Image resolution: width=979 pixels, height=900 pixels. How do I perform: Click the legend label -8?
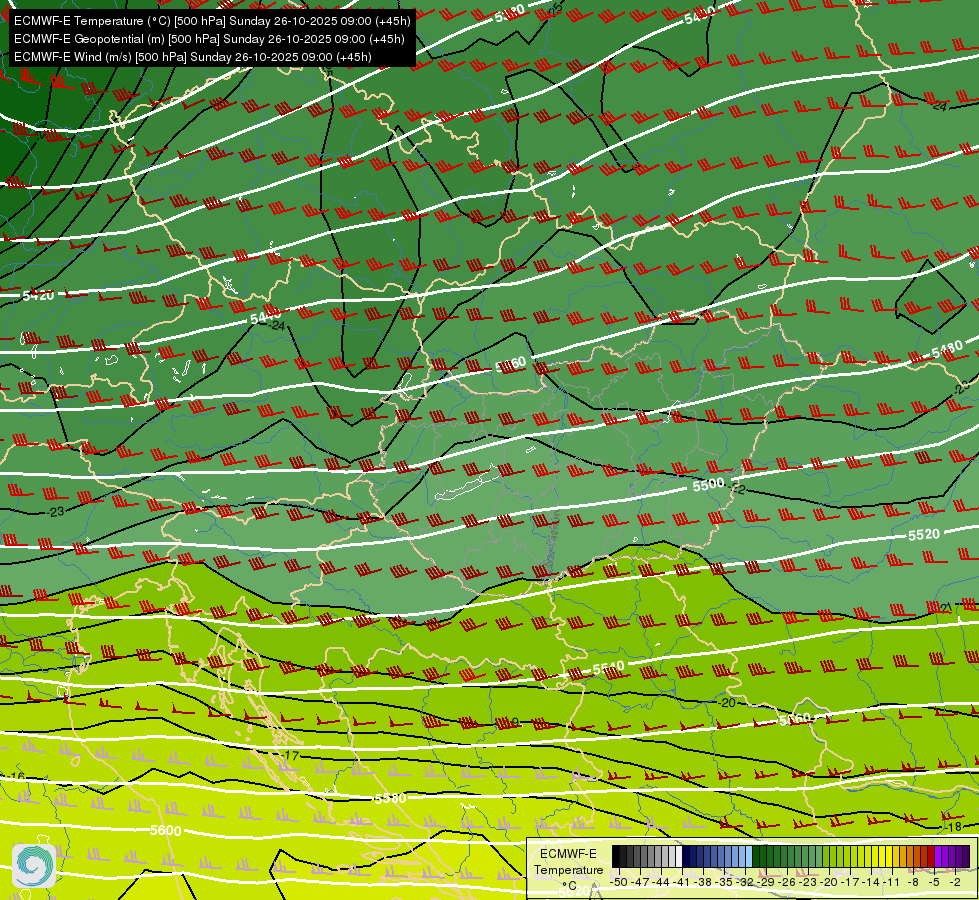913,882
